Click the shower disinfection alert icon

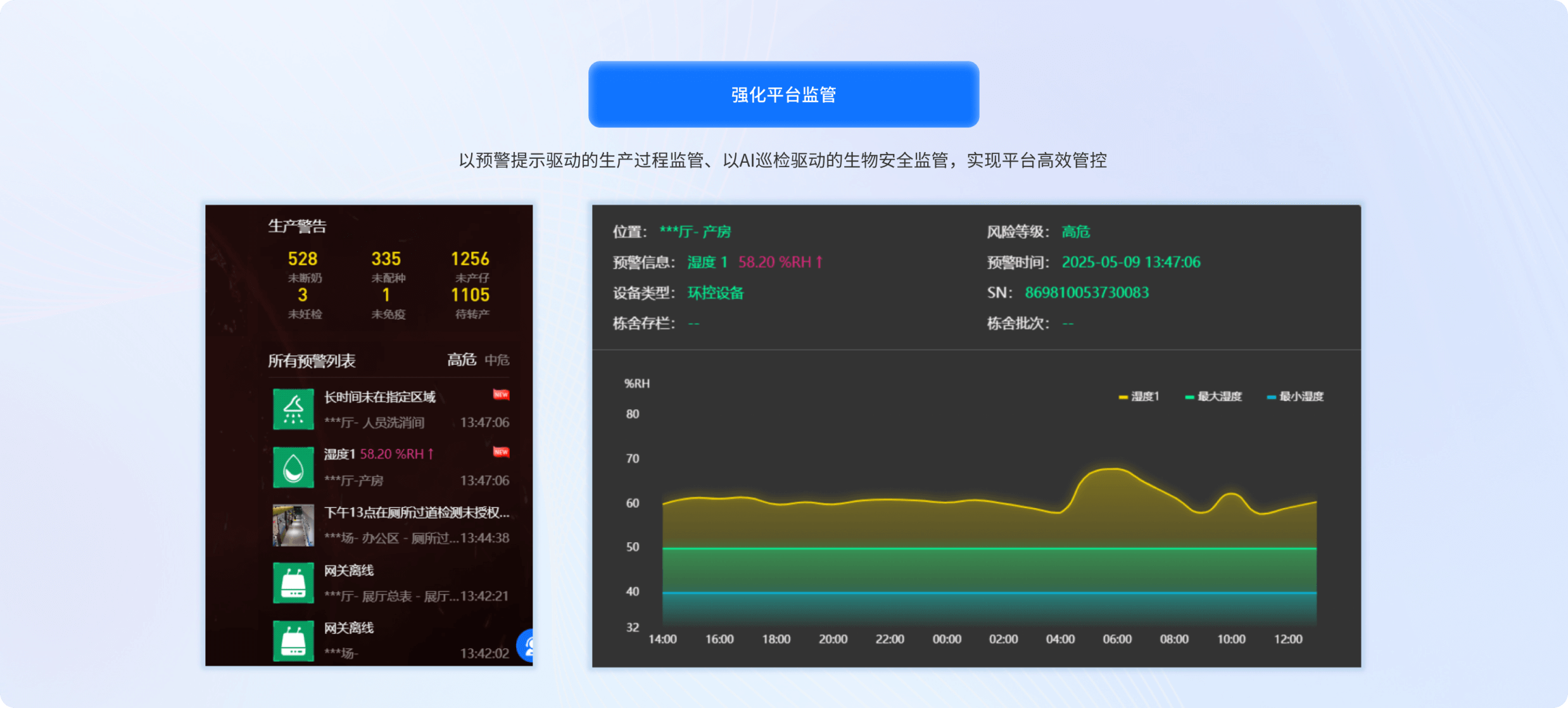(x=293, y=409)
